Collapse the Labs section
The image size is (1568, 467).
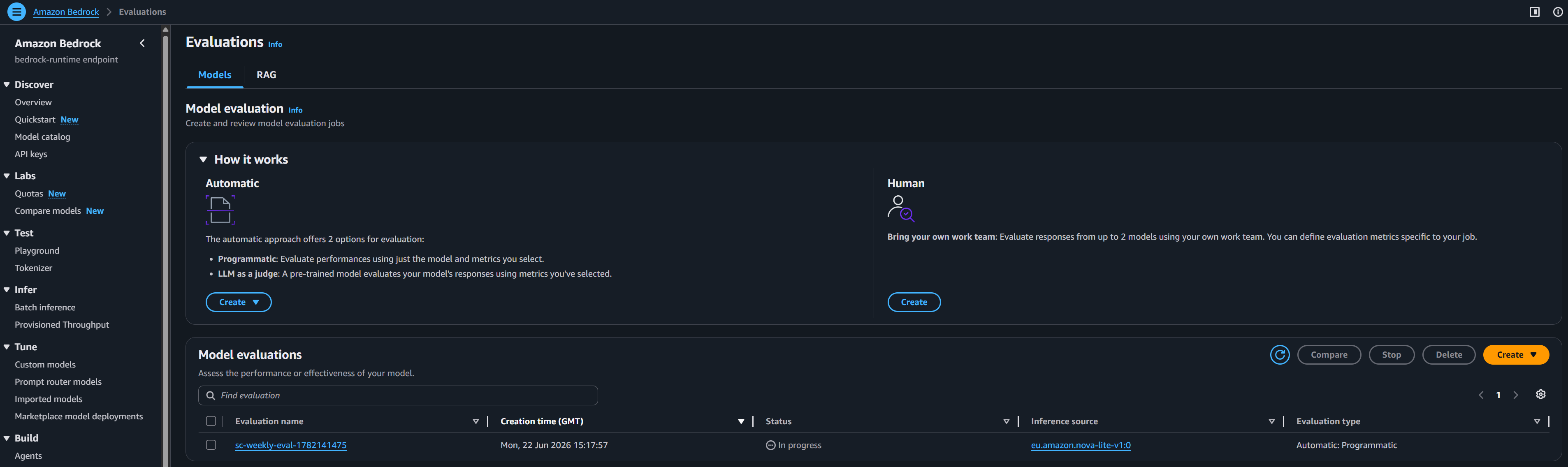pos(7,176)
